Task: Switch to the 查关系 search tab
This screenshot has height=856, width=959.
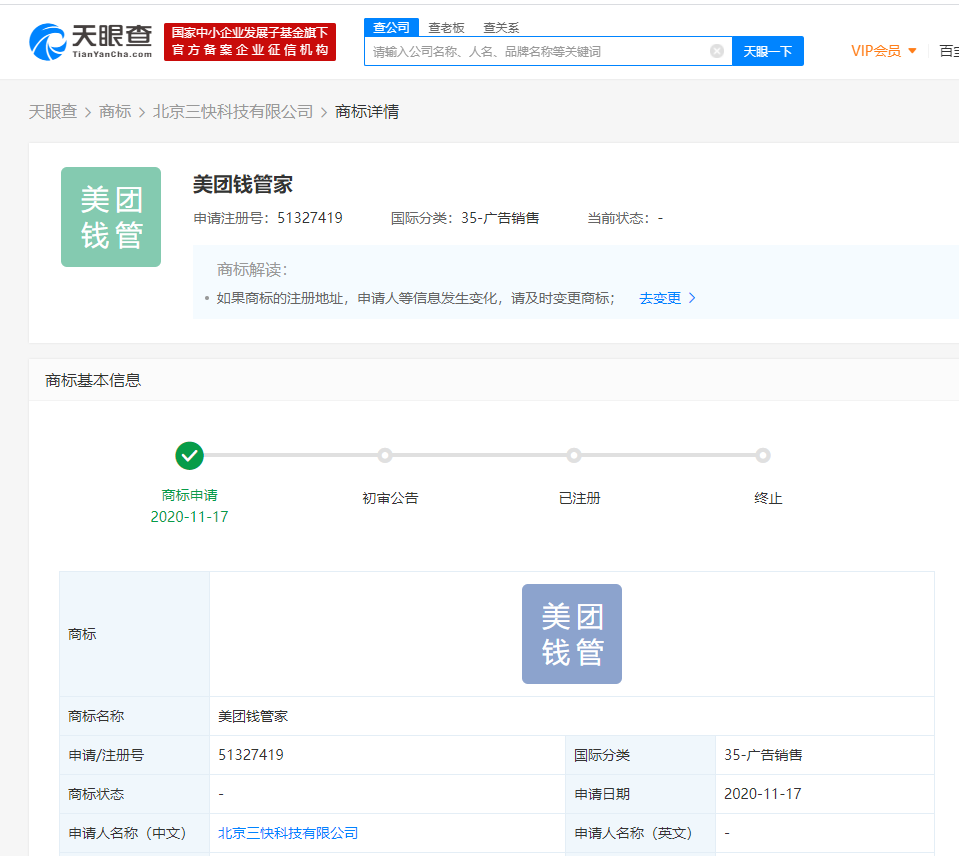Action: click(501, 28)
